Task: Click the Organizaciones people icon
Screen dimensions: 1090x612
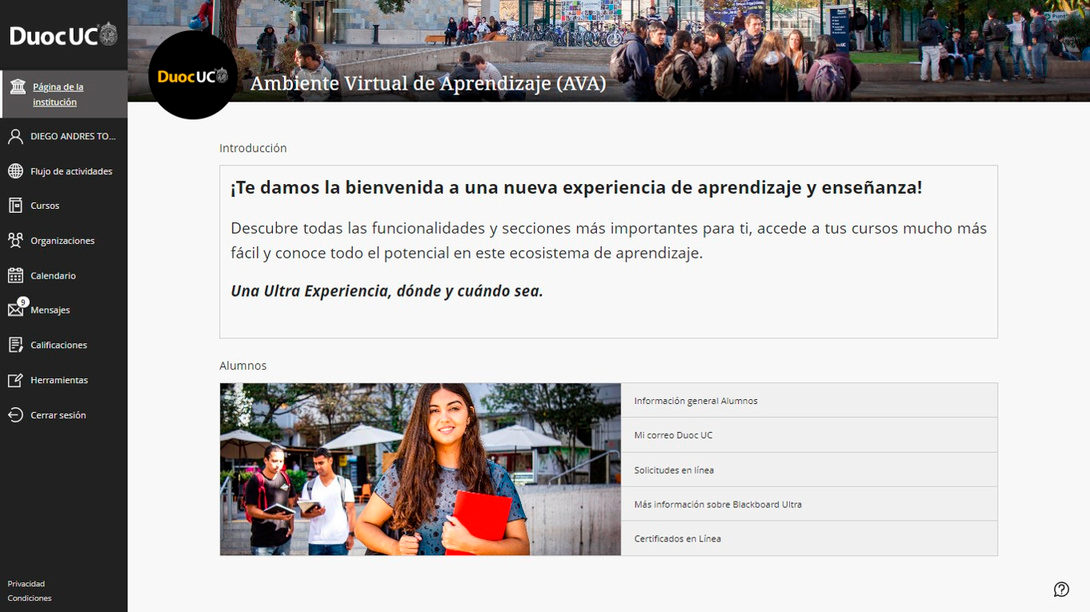Action: pyautogui.click(x=15, y=241)
